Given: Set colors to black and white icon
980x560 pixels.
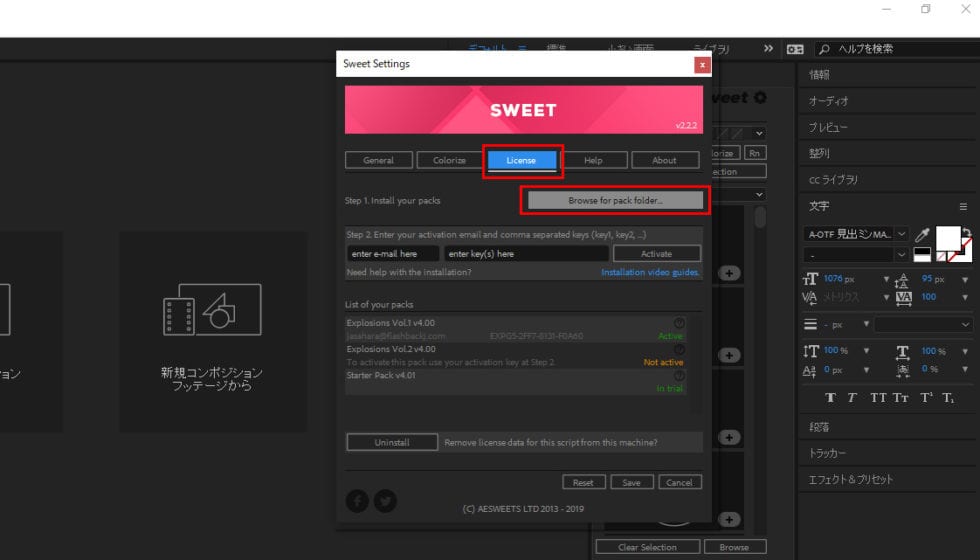Looking at the screenshot, I should tap(922, 254).
